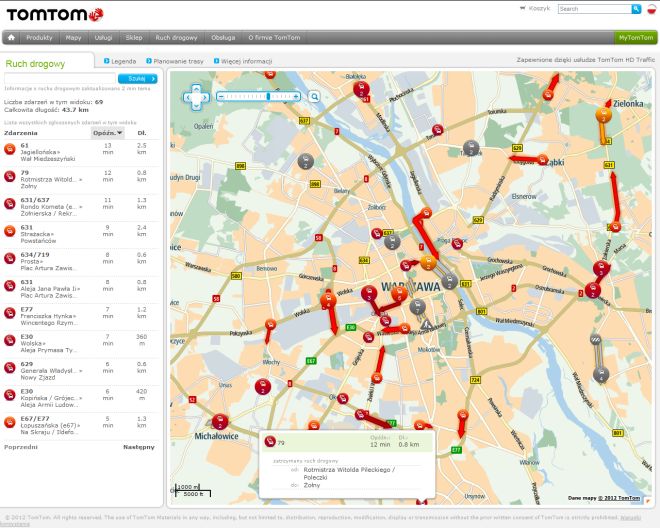
Task: Click traffic icon for 629 Generała Władysł
Action: [x=10, y=368]
